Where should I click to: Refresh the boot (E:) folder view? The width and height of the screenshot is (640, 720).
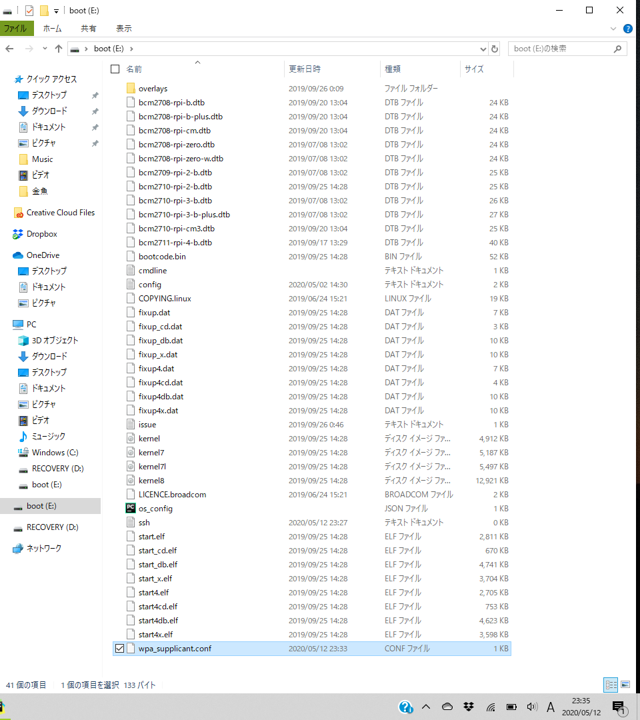coord(494,49)
